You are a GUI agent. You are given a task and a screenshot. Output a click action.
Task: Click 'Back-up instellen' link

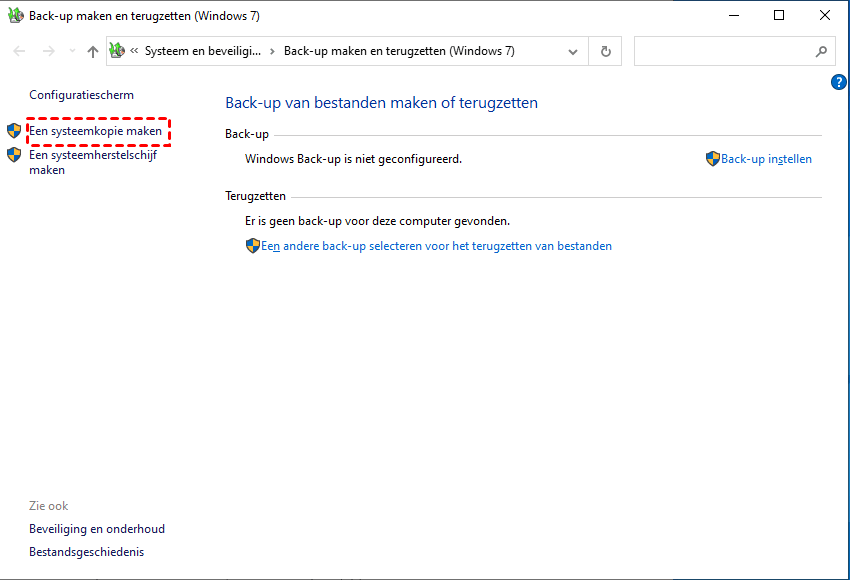766,159
